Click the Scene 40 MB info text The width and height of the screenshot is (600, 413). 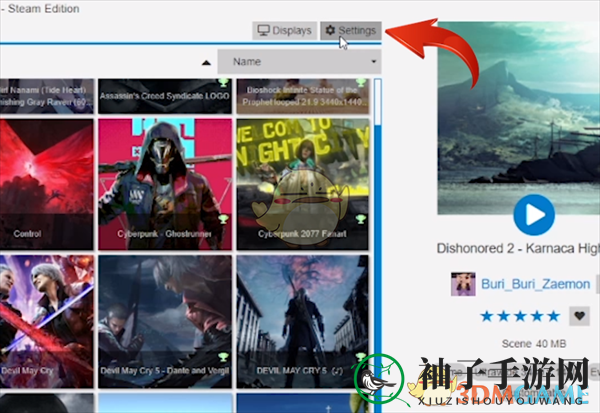click(x=534, y=344)
